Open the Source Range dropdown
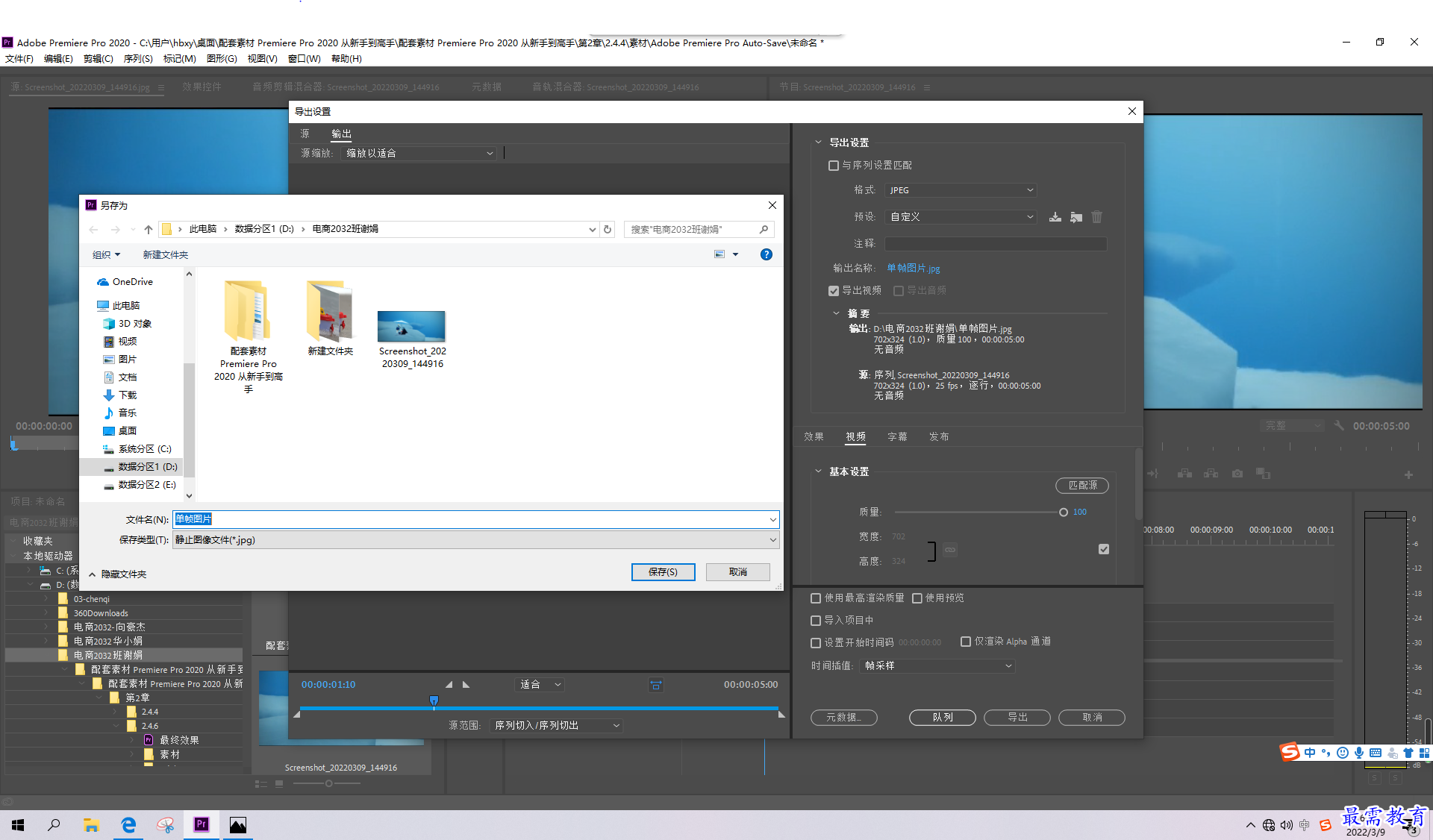 point(556,725)
